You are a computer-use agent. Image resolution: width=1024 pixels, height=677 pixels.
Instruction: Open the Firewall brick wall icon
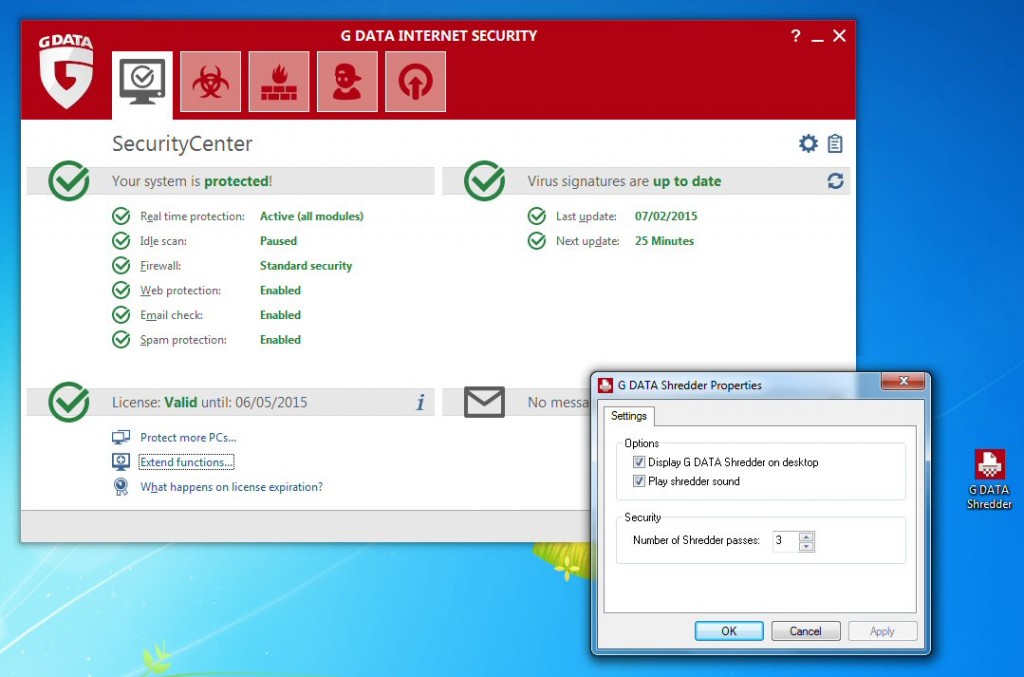[x=278, y=82]
